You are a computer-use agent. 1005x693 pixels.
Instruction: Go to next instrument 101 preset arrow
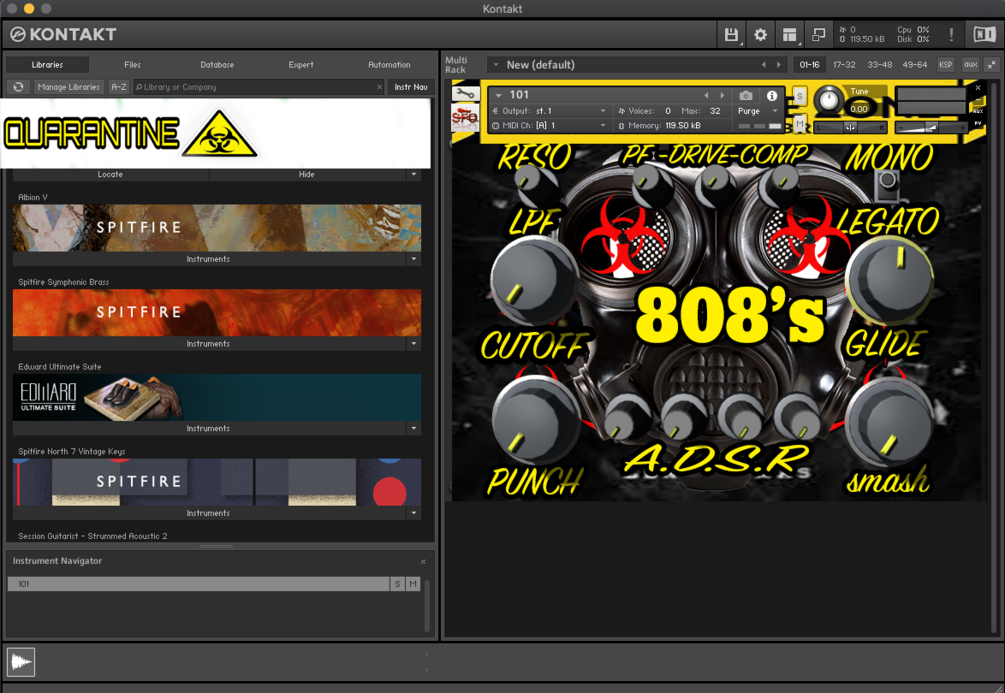722,96
